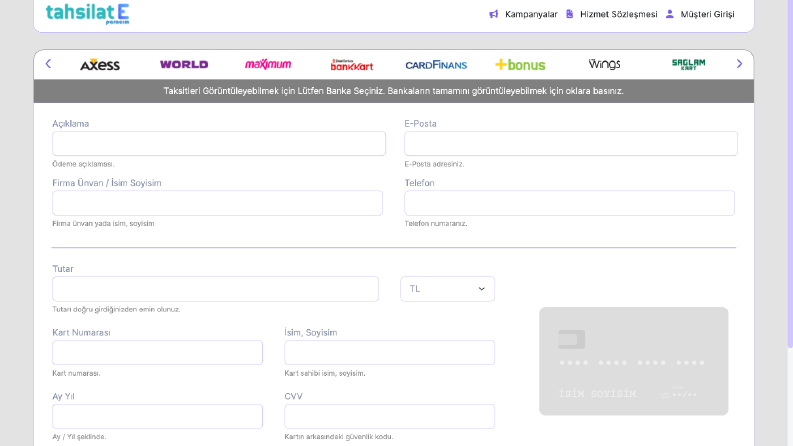Screen dimensions: 793x446
Task: Focus the Kart Numarası field
Action: tap(157, 352)
